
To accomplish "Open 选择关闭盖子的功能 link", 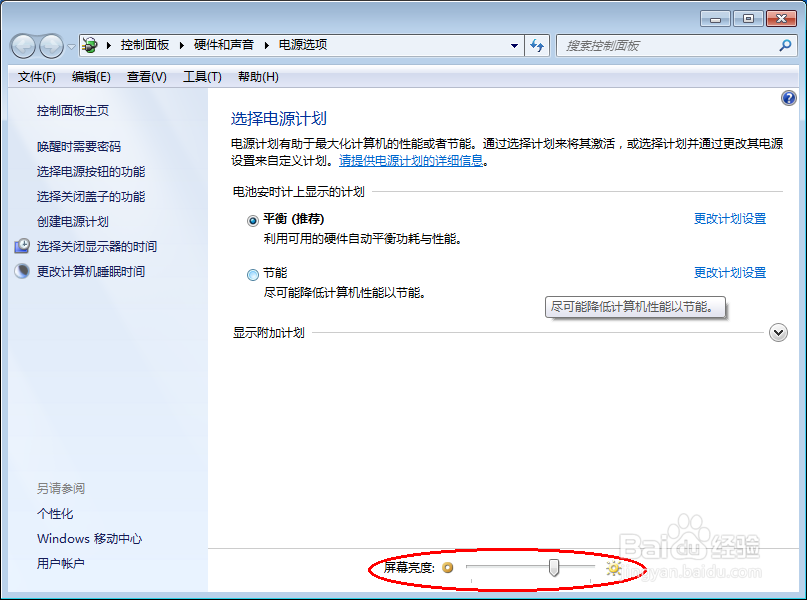I will point(91,197).
